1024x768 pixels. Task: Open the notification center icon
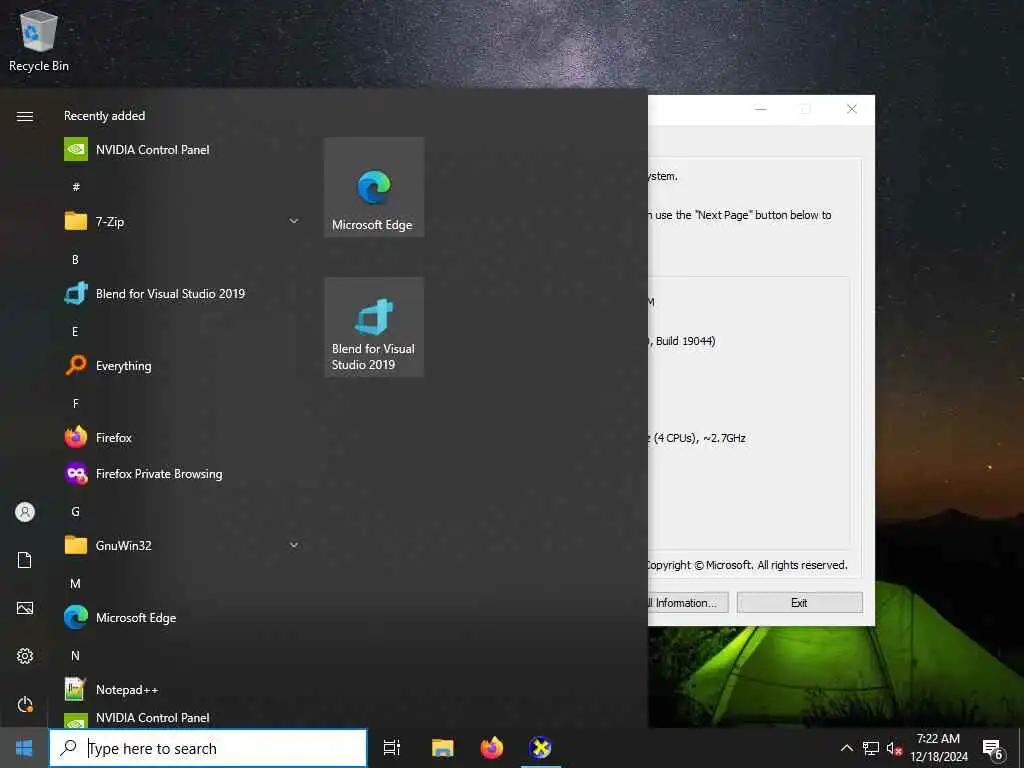coord(993,749)
